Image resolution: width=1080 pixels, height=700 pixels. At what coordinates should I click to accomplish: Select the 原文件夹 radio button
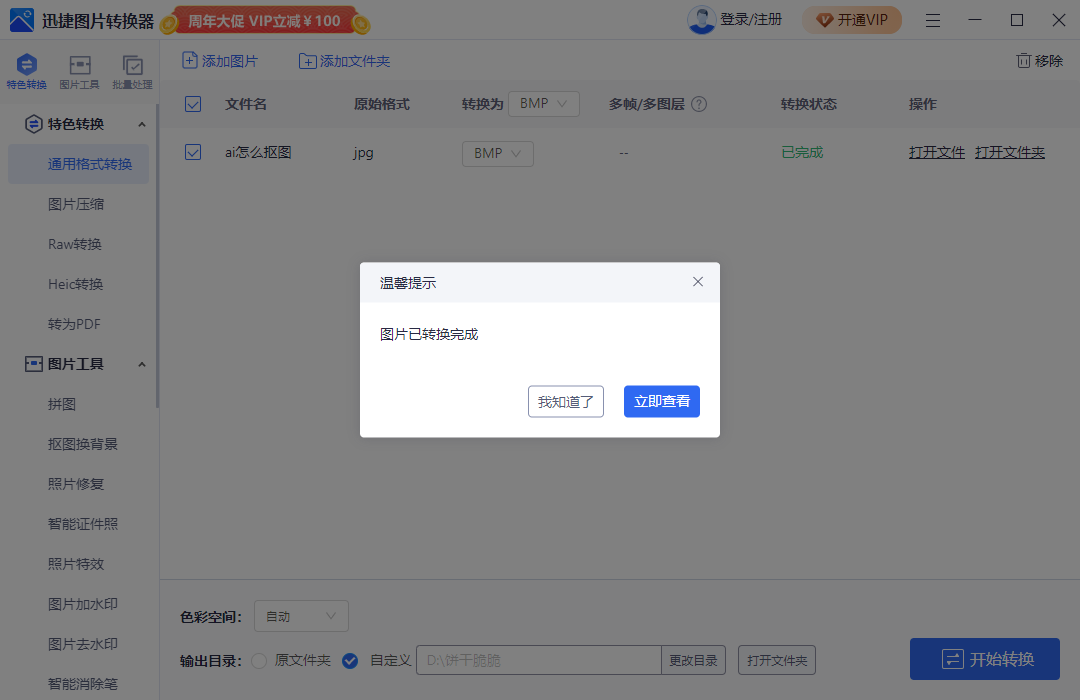coord(259,661)
